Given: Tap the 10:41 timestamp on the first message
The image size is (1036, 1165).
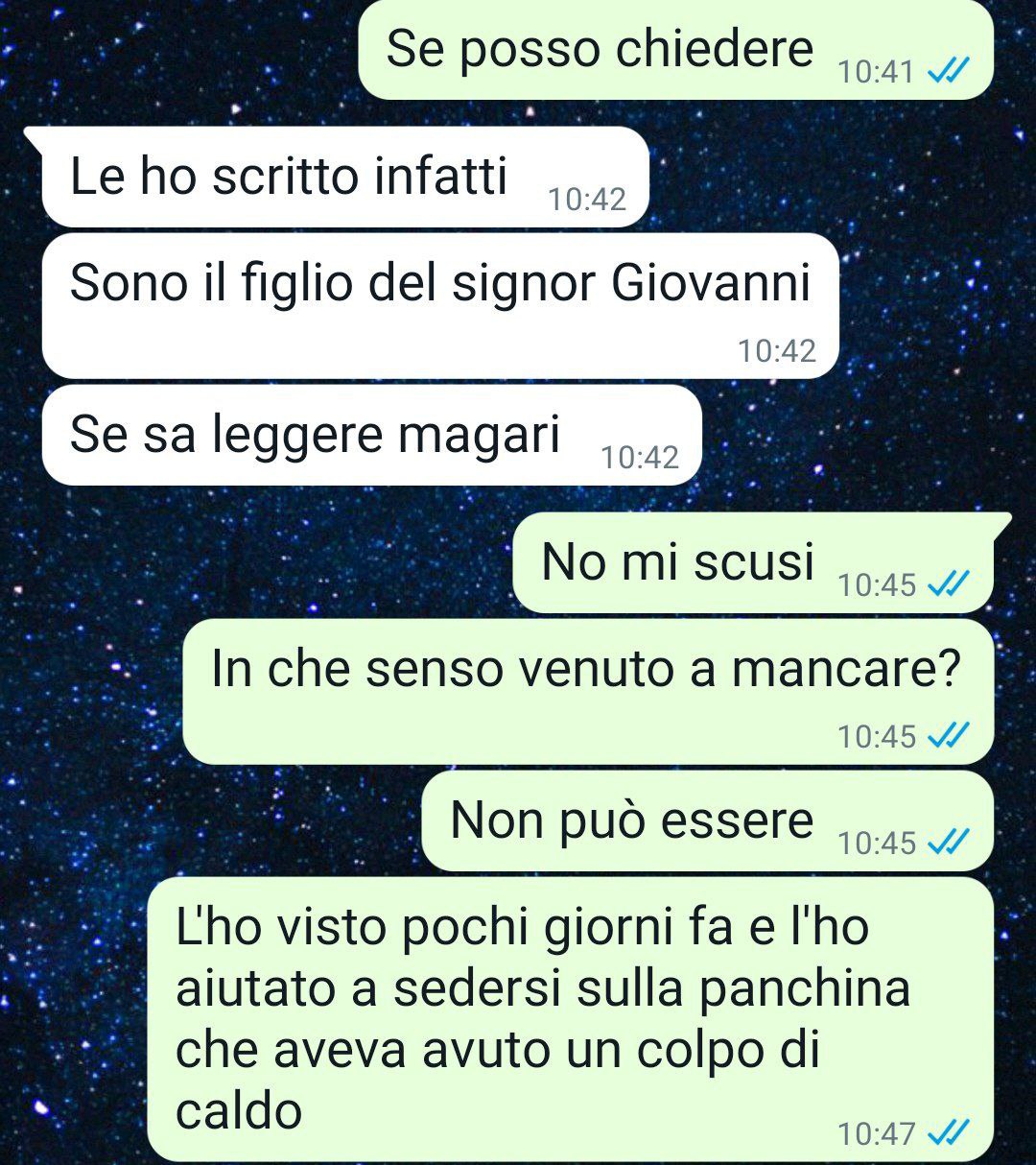Looking at the screenshot, I should click(875, 72).
